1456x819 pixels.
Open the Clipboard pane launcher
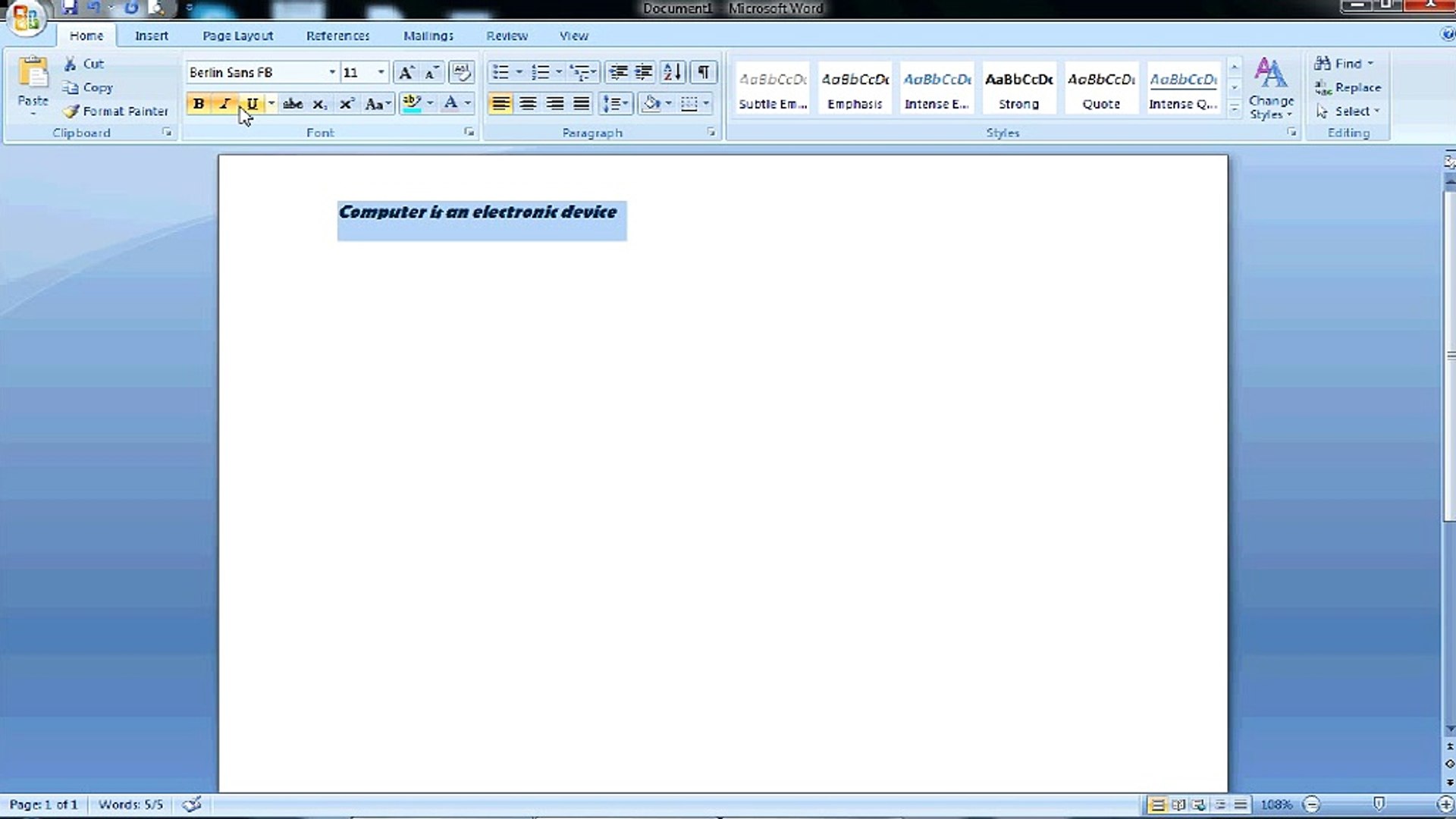(x=167, y=132)
